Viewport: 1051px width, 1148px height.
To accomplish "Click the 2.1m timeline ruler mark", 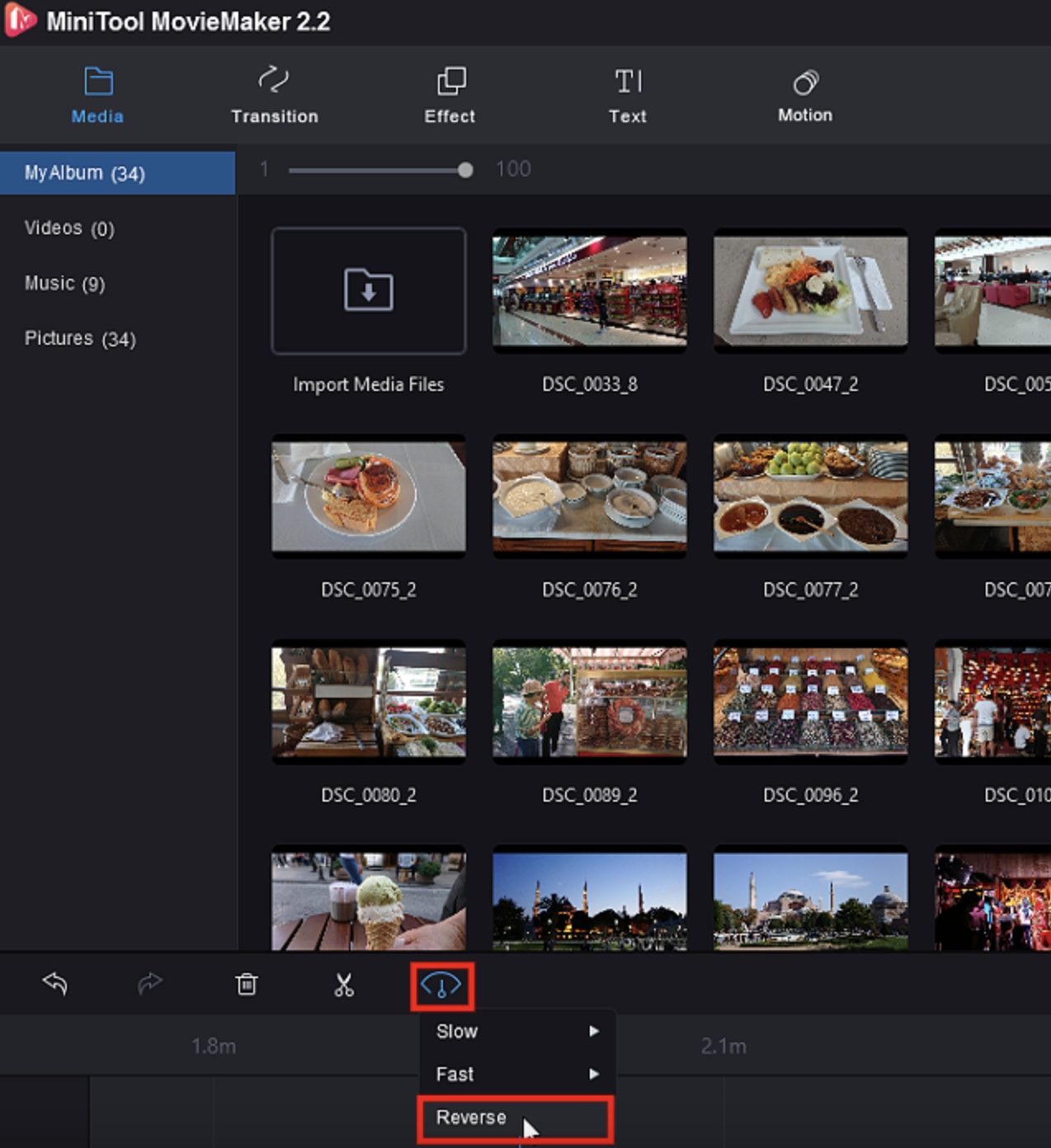I will click(x=723, y=1047).
